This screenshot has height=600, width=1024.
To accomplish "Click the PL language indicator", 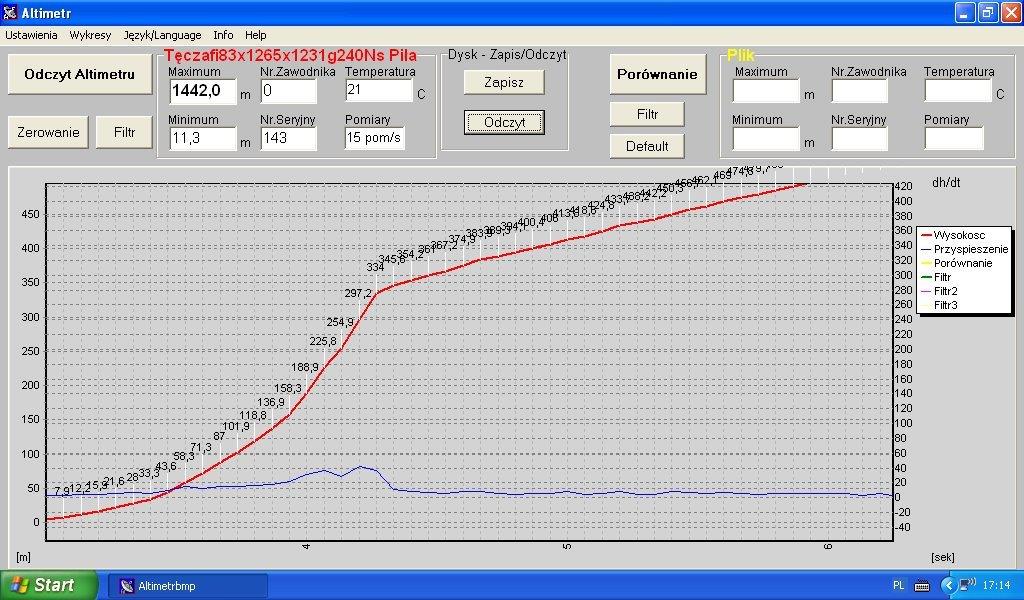I will [897, 585].
